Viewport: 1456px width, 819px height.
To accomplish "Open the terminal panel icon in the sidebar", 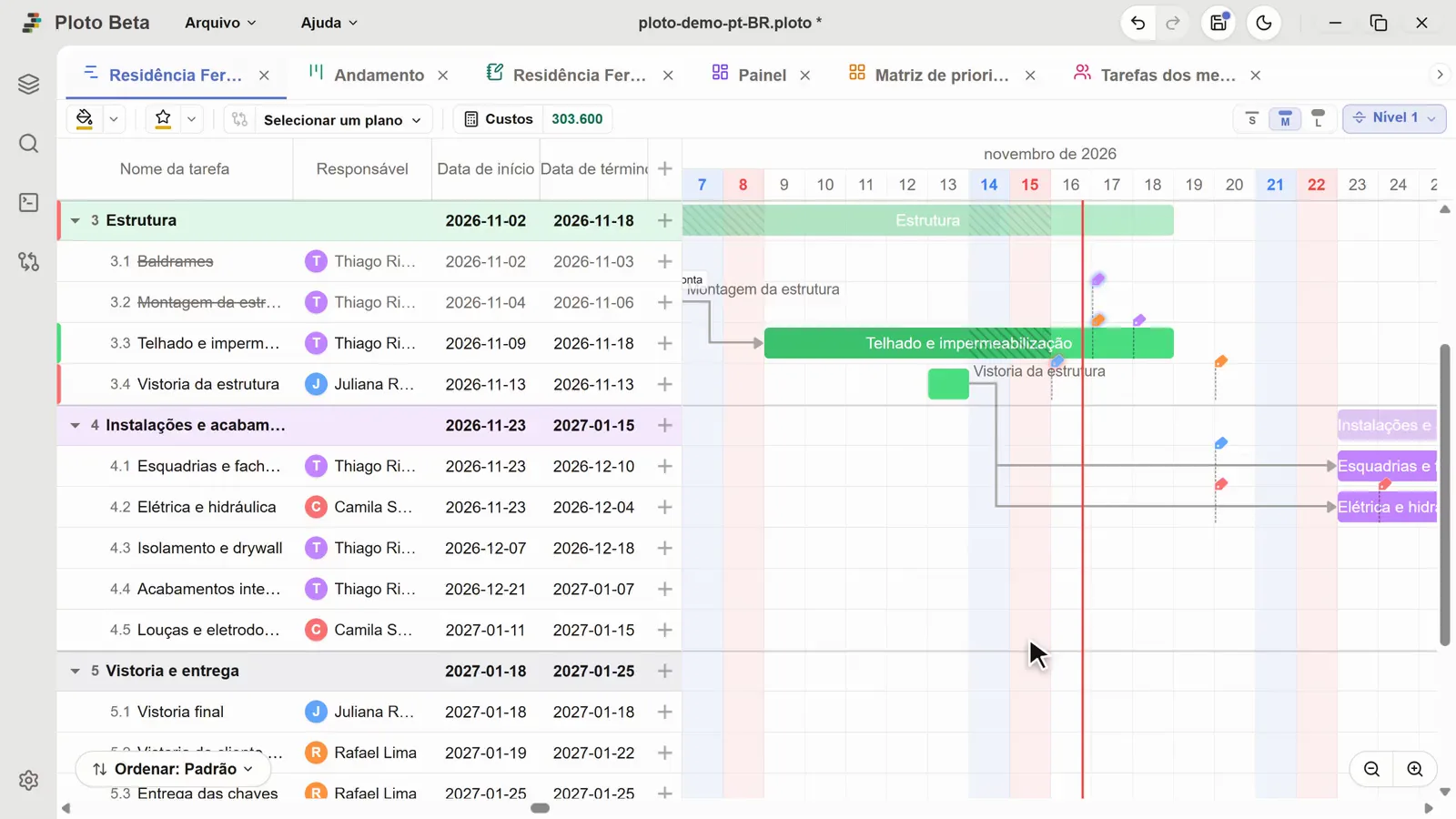I will click(28, 202).
